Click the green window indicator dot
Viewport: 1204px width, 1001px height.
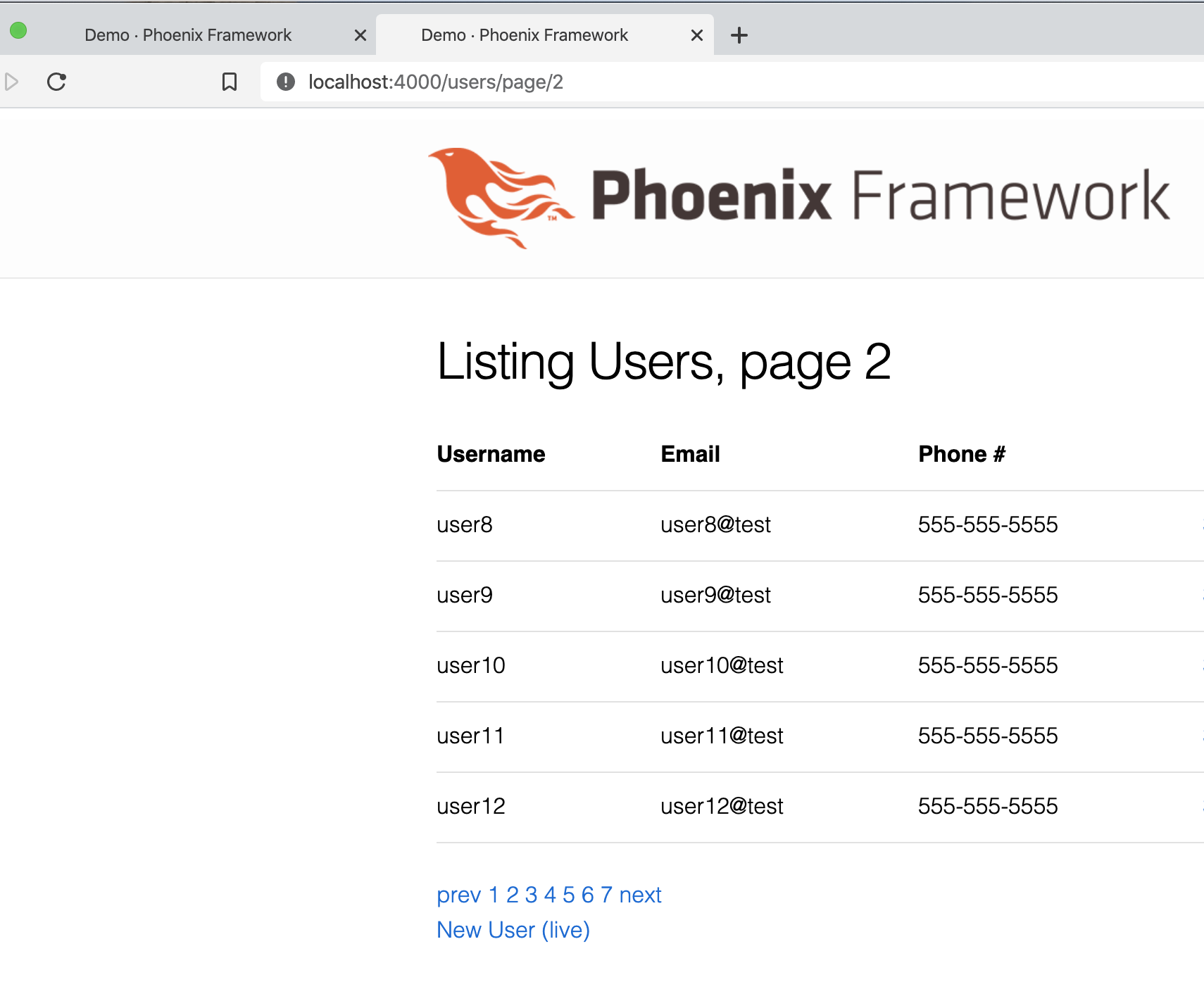coord(19,30)
